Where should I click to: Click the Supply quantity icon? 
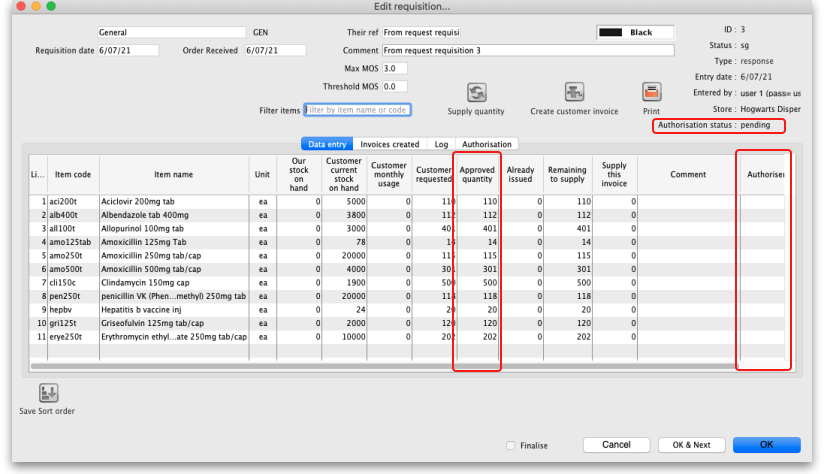click(x=476, y=92)
